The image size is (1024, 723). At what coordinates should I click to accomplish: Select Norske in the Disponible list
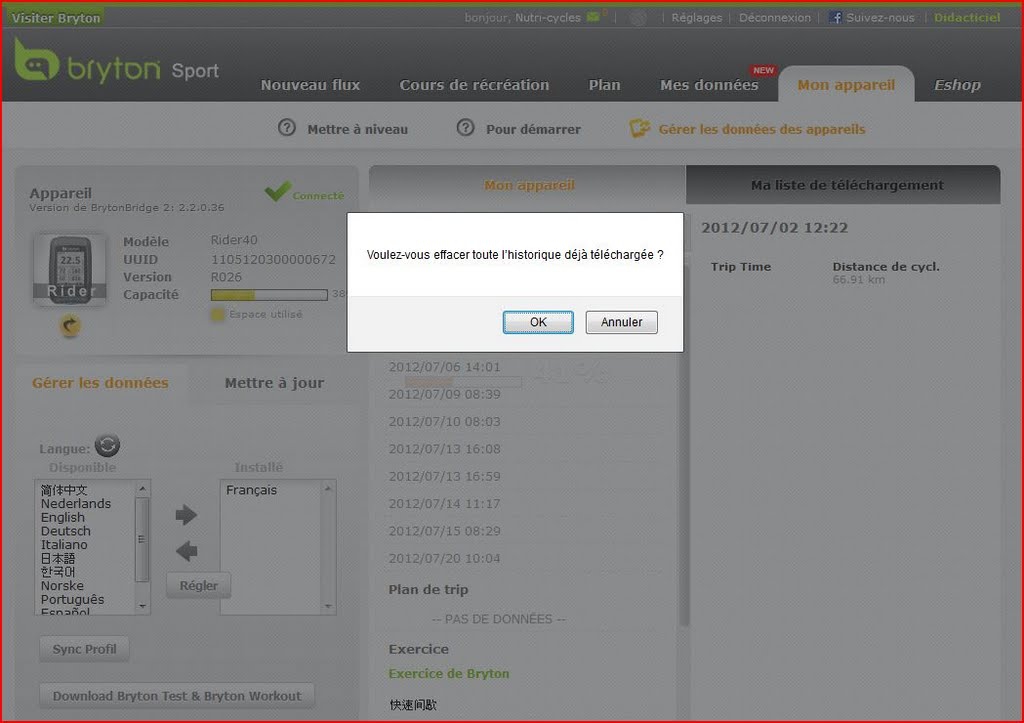click(x=62, y=586)
